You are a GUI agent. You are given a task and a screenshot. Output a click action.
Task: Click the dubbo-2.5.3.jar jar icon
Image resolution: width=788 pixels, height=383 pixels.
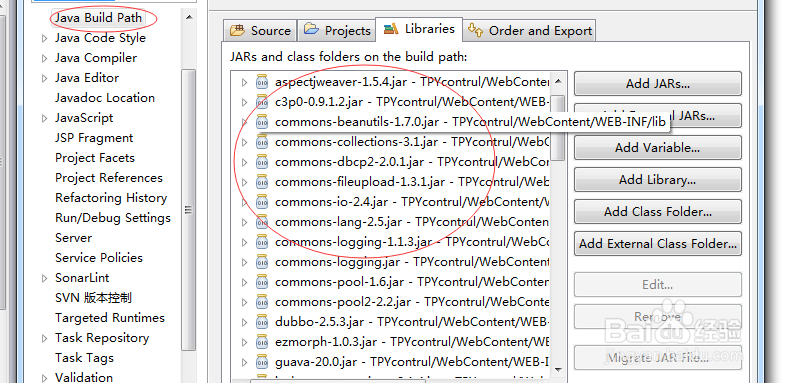click(262, 322)
